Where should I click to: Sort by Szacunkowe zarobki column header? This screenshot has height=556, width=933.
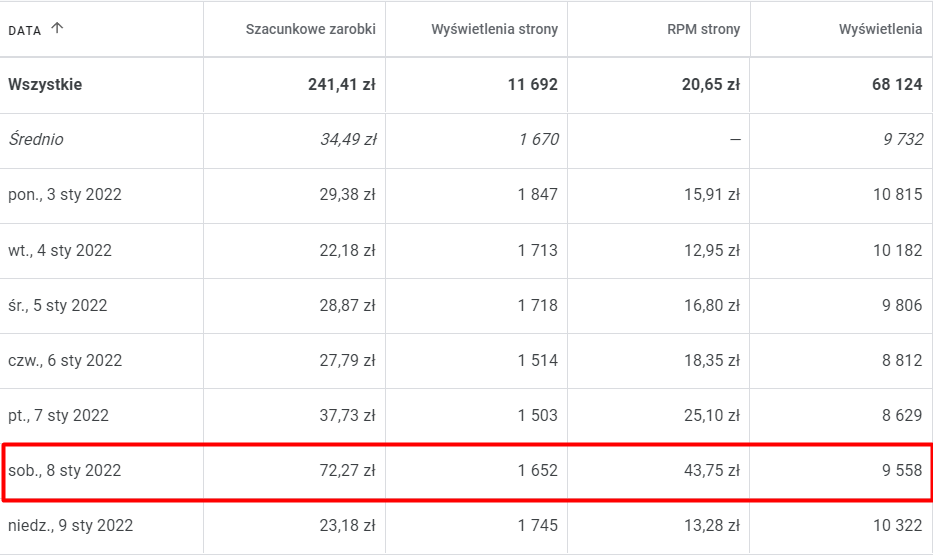point(310,29)
